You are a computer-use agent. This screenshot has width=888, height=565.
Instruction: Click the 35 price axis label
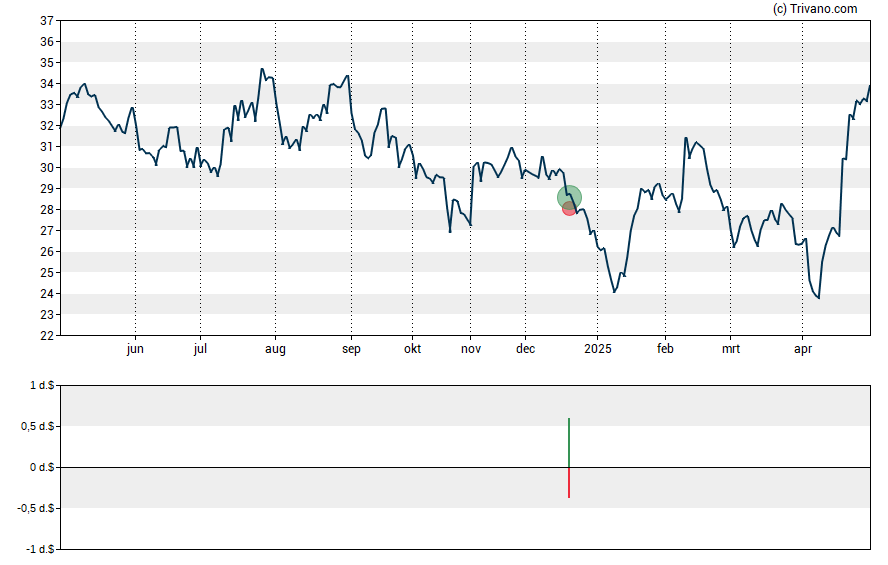tap(46, 63)
